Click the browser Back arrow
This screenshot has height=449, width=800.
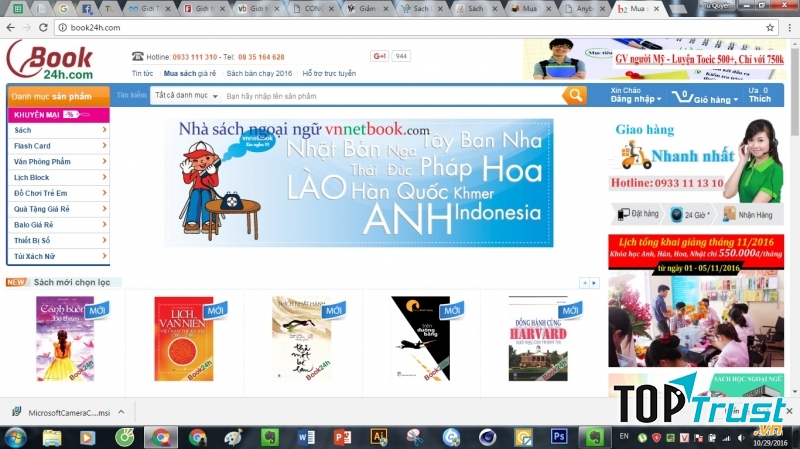10,28
